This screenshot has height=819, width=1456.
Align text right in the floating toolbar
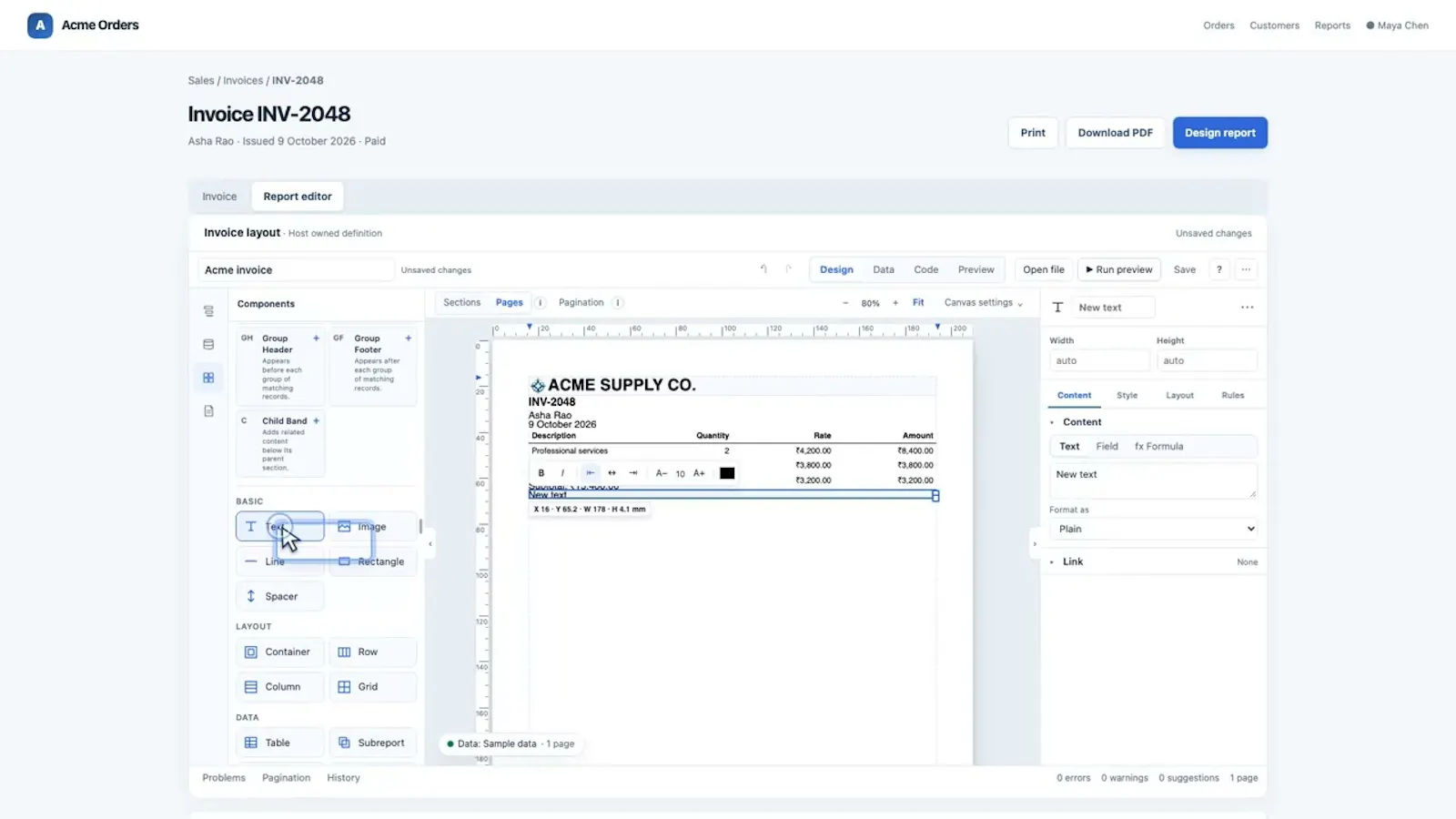point(633,473)
